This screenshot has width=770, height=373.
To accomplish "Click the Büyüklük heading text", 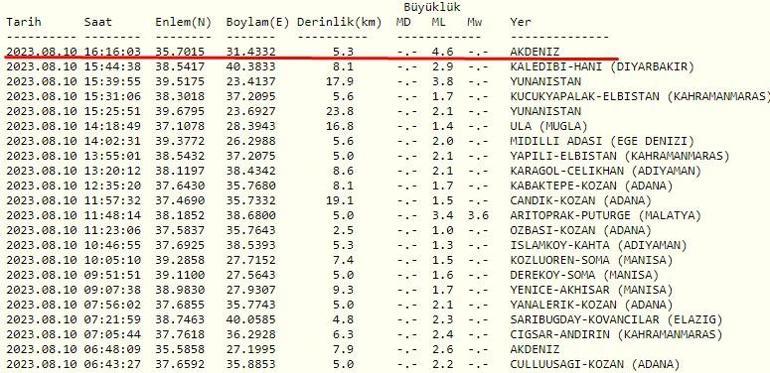I will 432,7.
